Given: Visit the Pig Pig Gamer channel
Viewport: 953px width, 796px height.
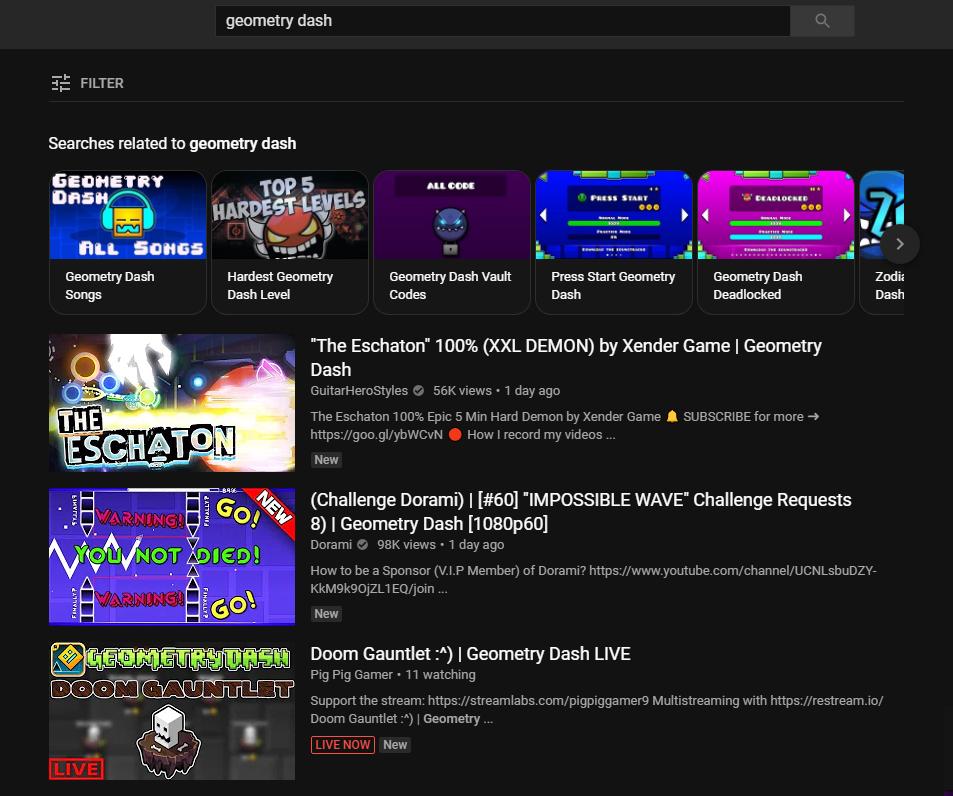Looking at the screenshot, I should pyautogui.click(x=351, y=674).
